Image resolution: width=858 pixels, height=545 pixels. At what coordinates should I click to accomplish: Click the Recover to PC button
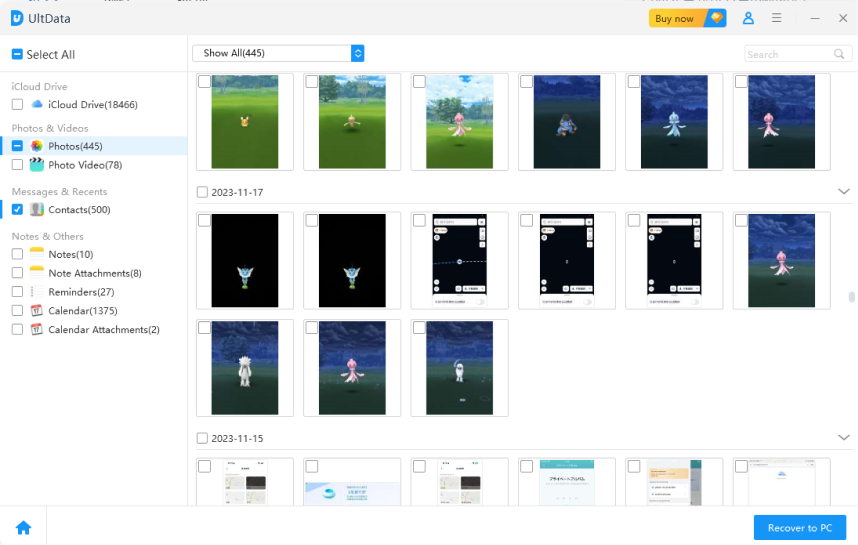click(x=799, y=527)
